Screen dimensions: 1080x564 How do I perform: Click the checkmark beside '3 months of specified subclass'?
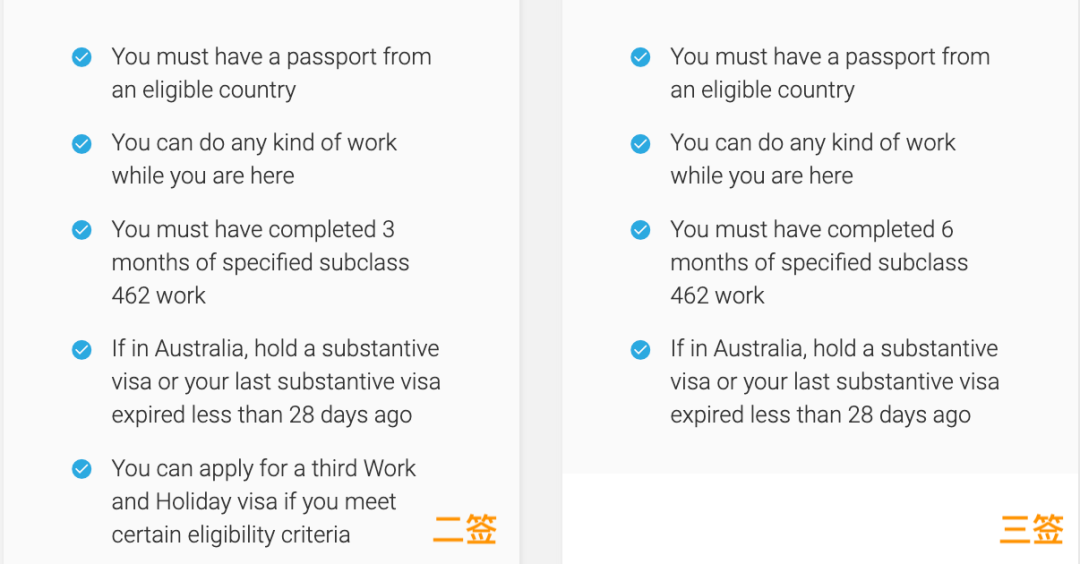(x=82, y=230)
